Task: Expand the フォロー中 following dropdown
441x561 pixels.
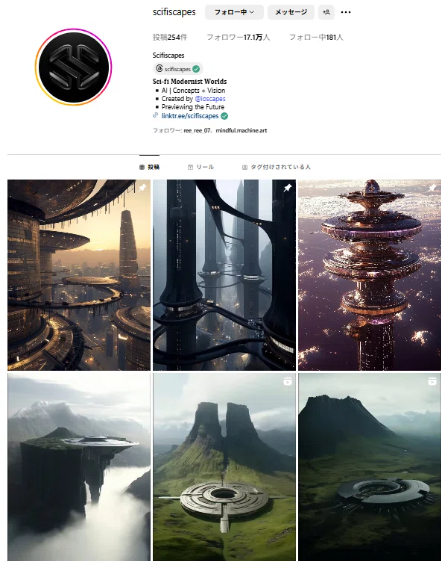Action: [x=234, y=12]
